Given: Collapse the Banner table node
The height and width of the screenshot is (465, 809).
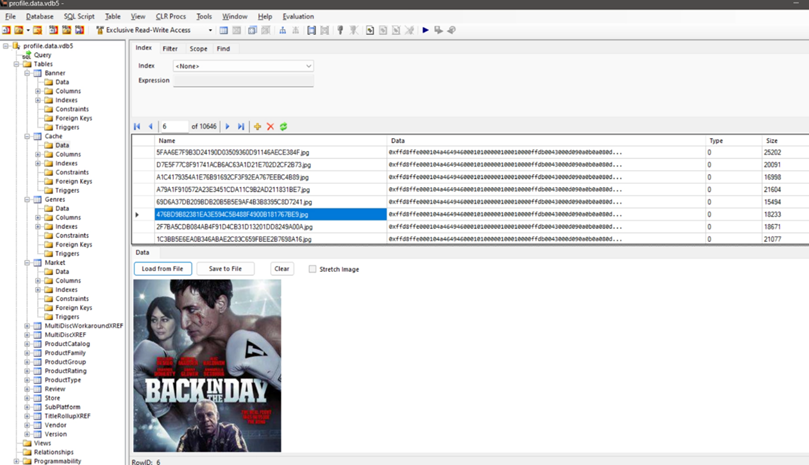Looking at the screenshot, I should 27,73.
